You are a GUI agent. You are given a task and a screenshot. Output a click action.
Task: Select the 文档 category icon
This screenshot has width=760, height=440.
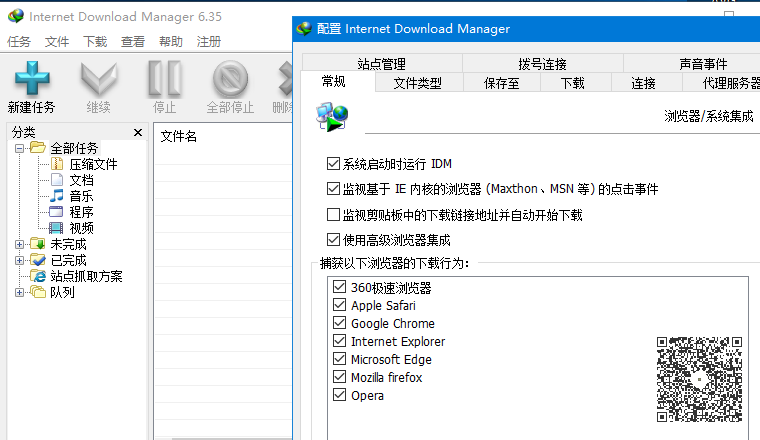pyautogui.click(x=57, y=180)
